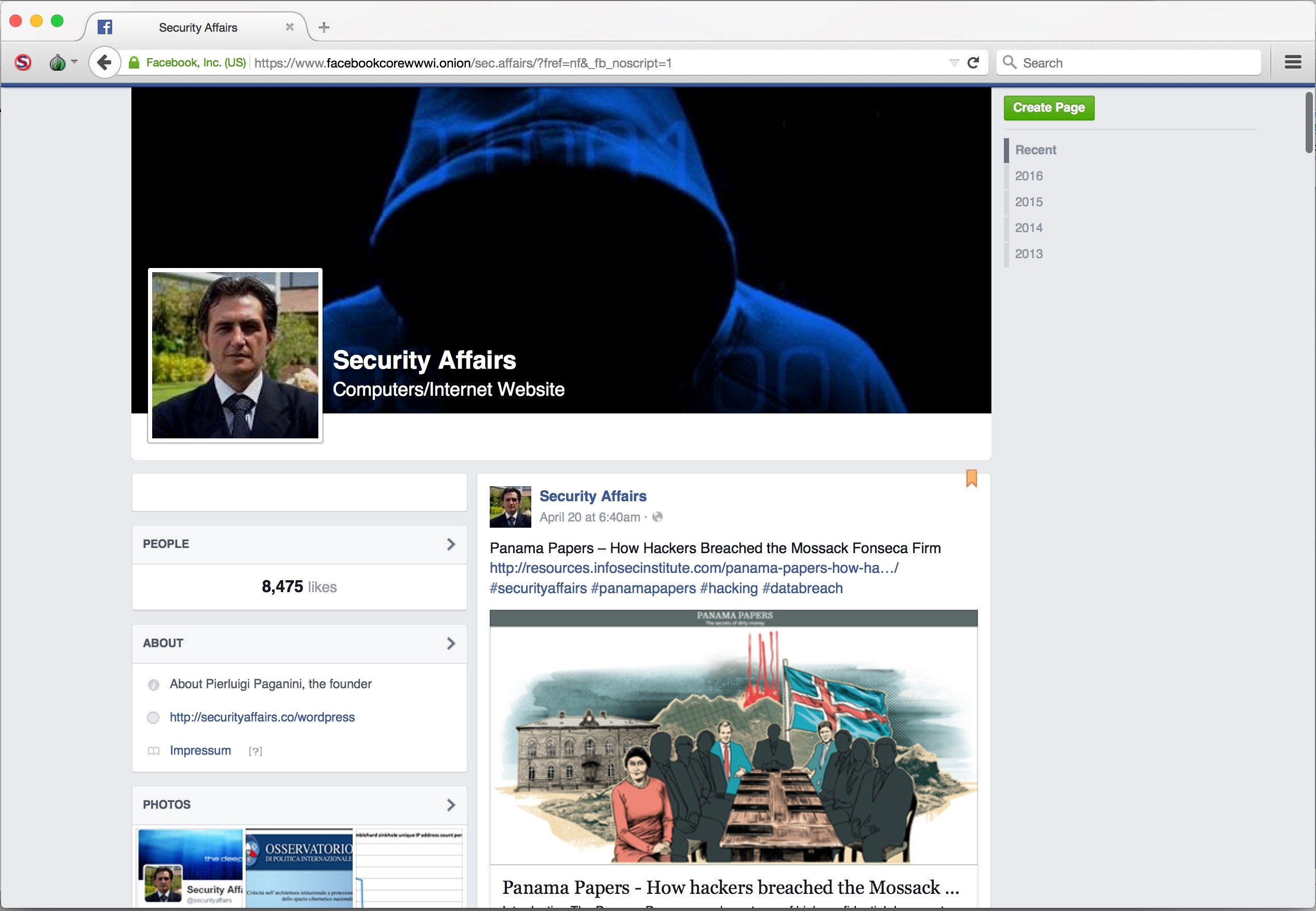Click the orange bookmark ribbon on post

tap(971, 478)
